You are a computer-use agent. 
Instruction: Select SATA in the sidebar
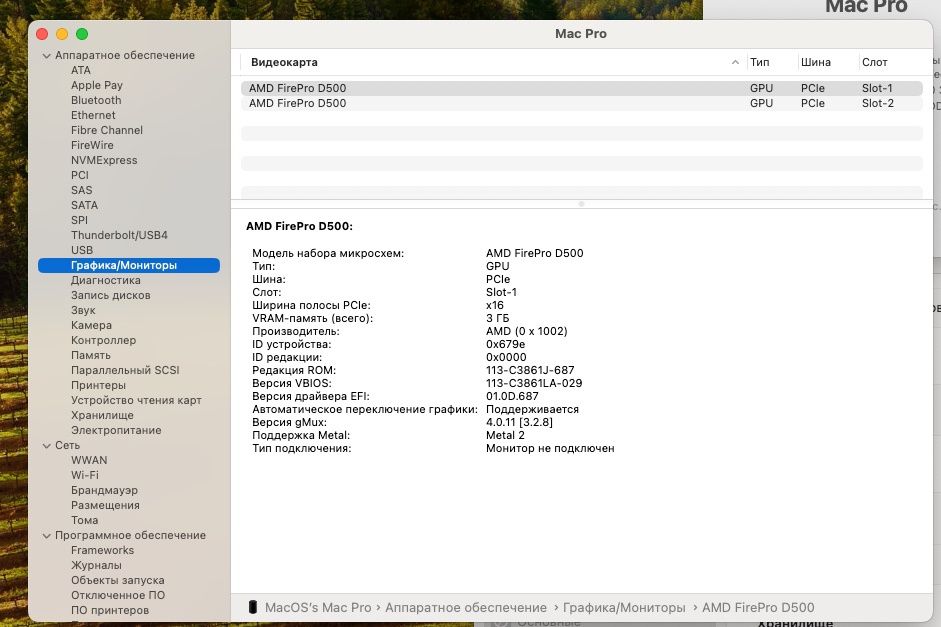pyautogui.click(x=85, y=205)
